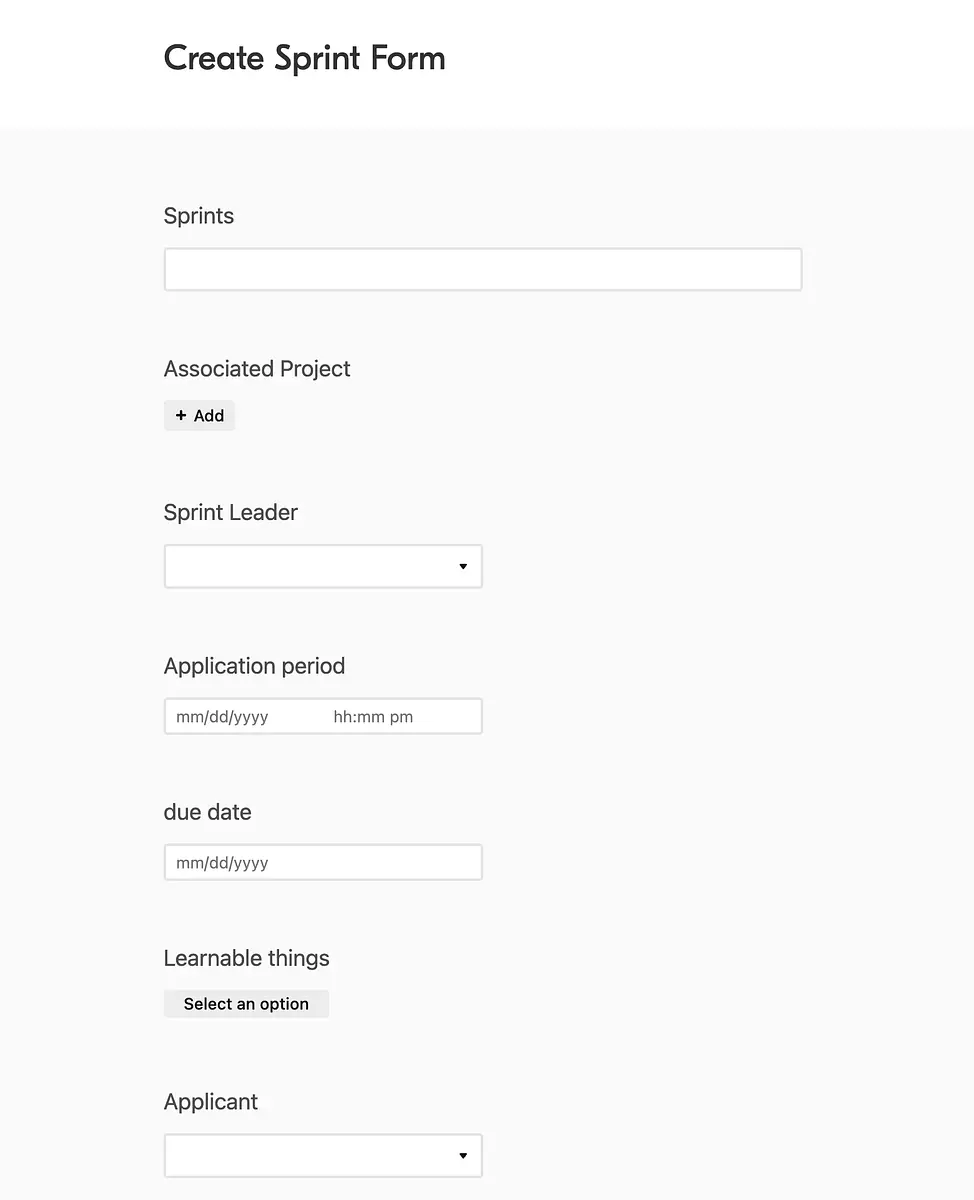
Task: Click the Sprint Leader label
Action: pyautogui.click(x=231, y=513)
